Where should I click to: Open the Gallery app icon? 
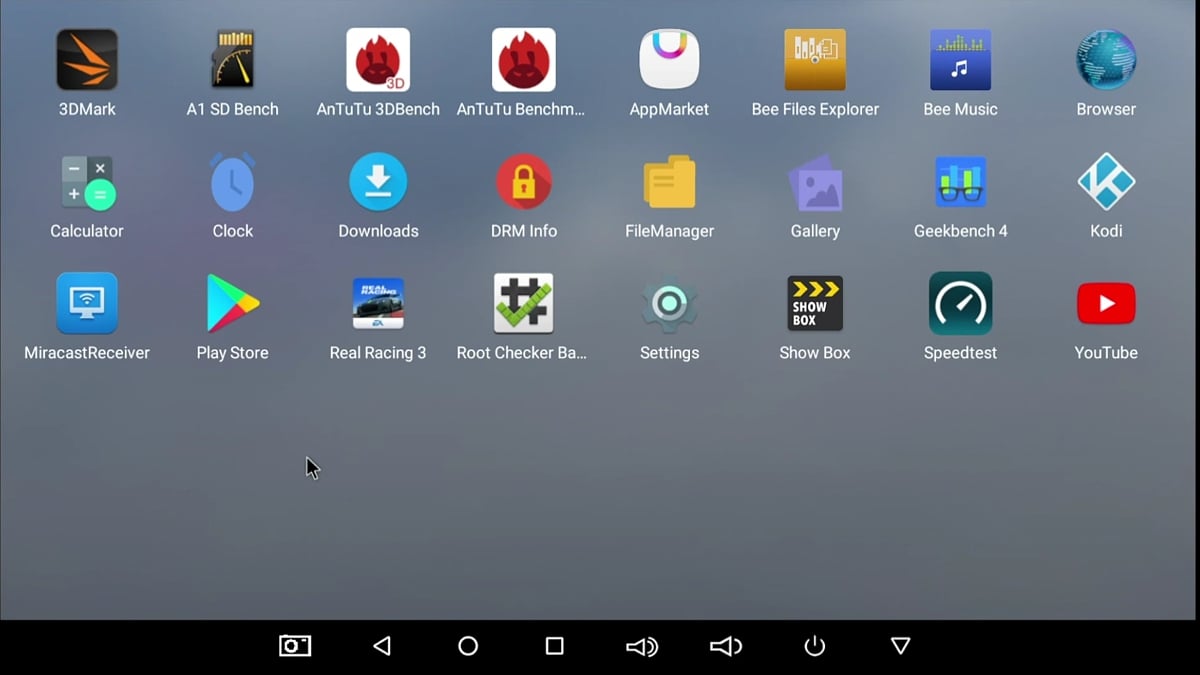coord(815,182)
